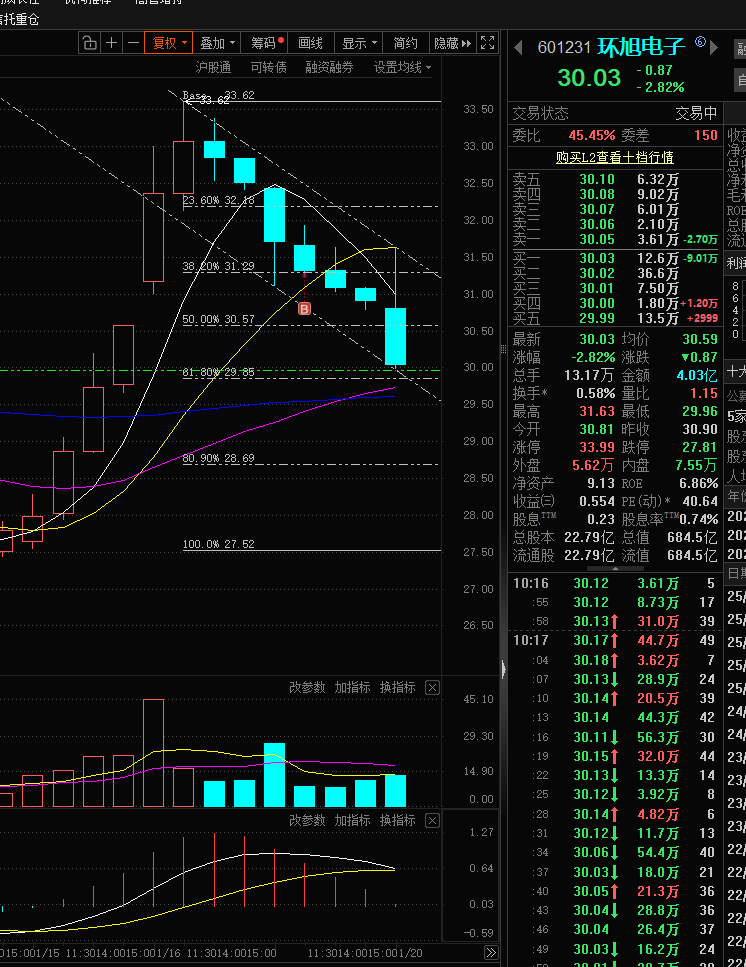Click the 涨停 price 33.99
Screen dimensions: 746x967
(597, 447)
